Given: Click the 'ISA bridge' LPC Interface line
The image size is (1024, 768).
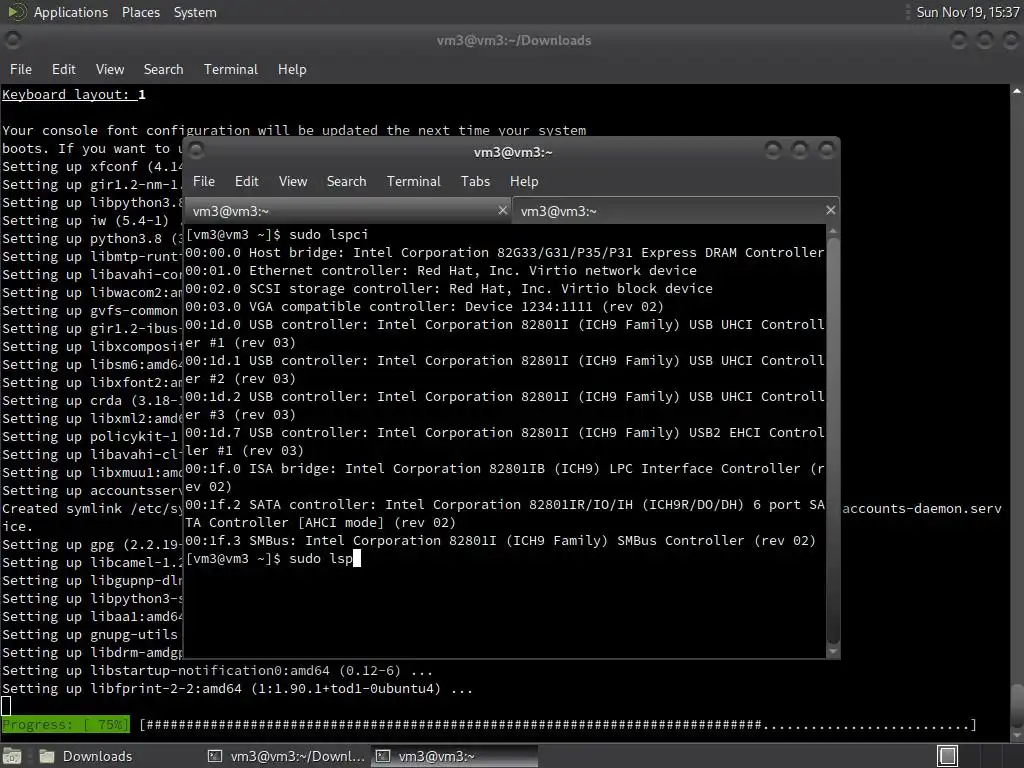Looking at the screenshot, I should coord(505,477).
